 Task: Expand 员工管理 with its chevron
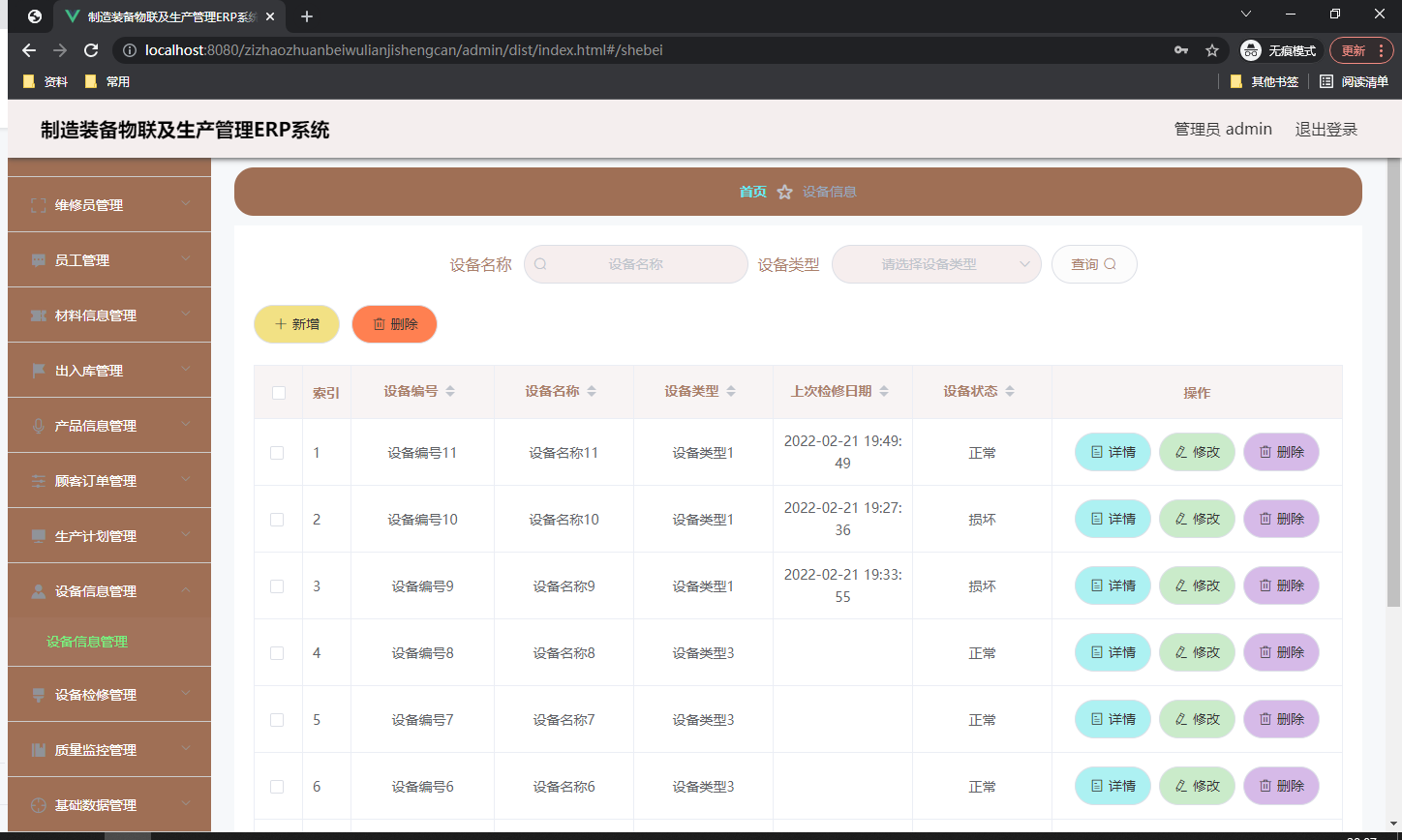[186, 259]
